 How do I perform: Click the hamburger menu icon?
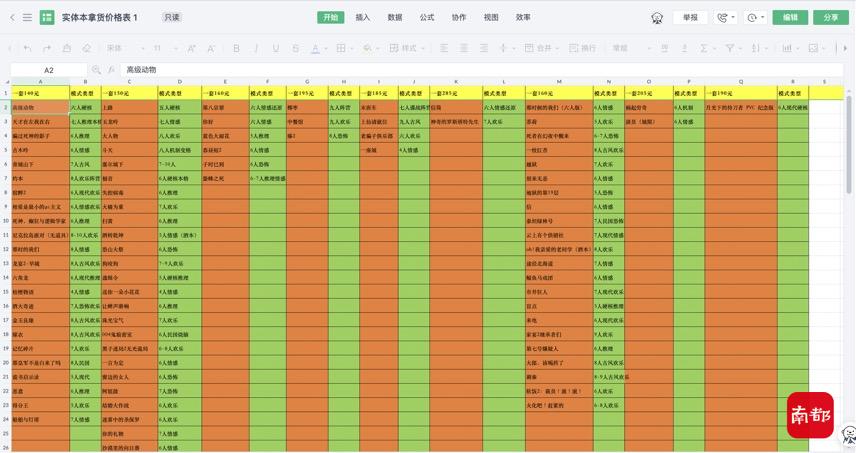27,17
